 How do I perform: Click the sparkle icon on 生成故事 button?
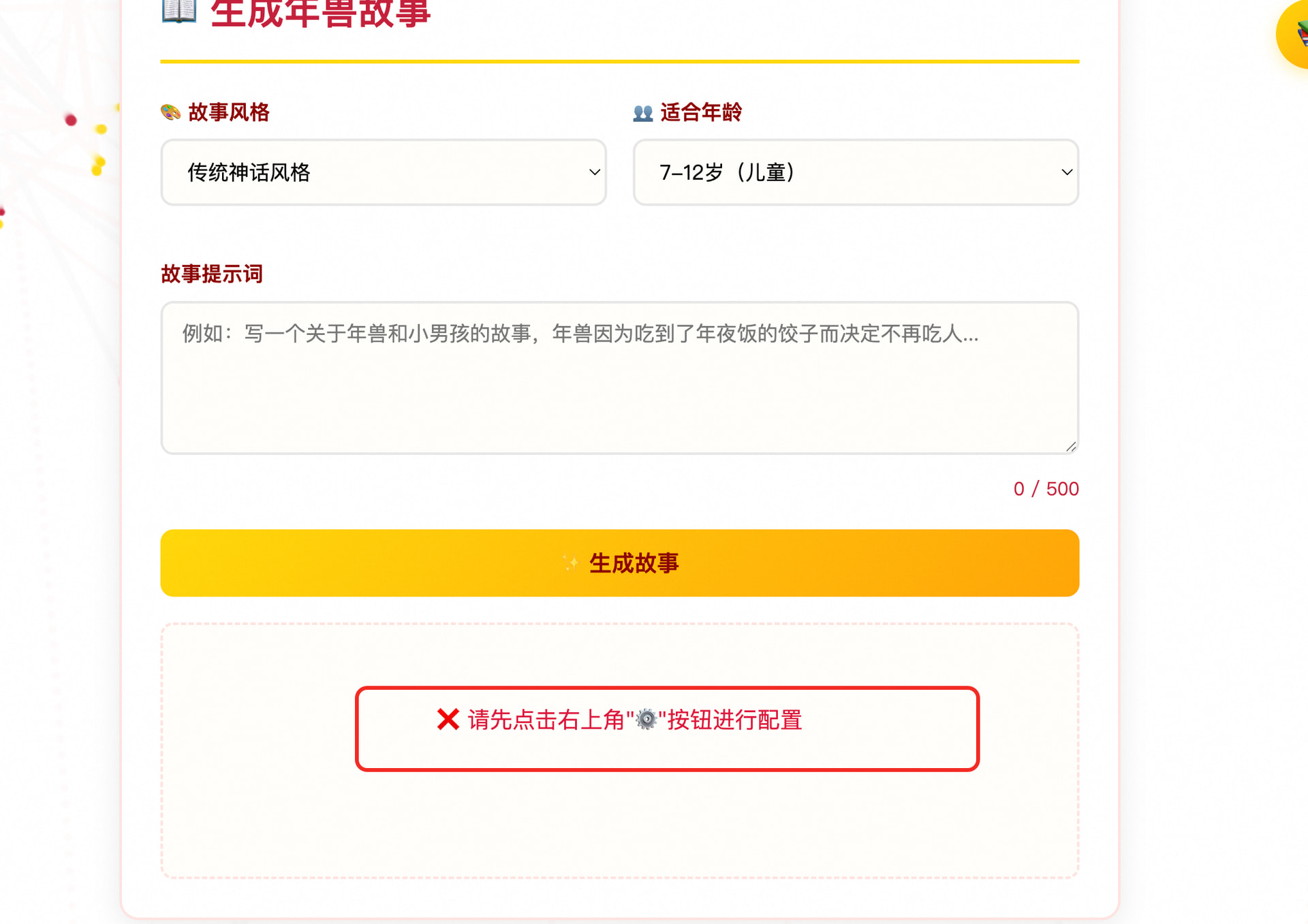point(571,563)
